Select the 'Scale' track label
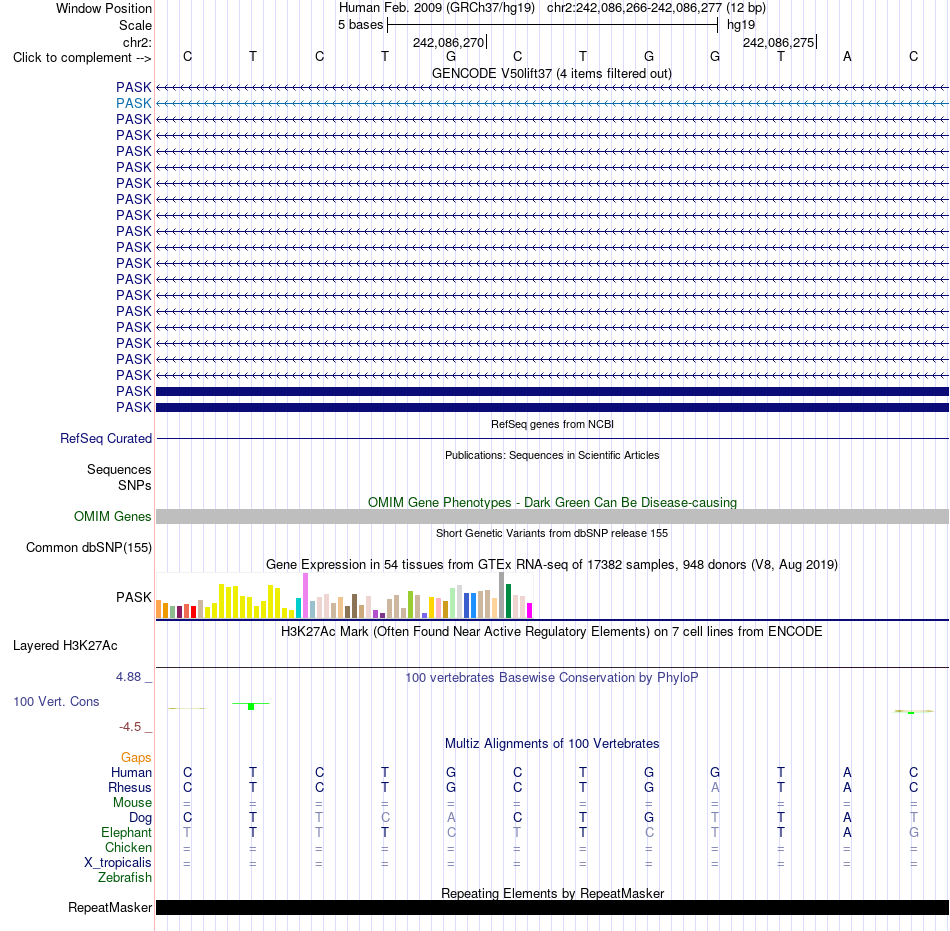The width and height of the screenshot is (950, 931). pos(135,25)
